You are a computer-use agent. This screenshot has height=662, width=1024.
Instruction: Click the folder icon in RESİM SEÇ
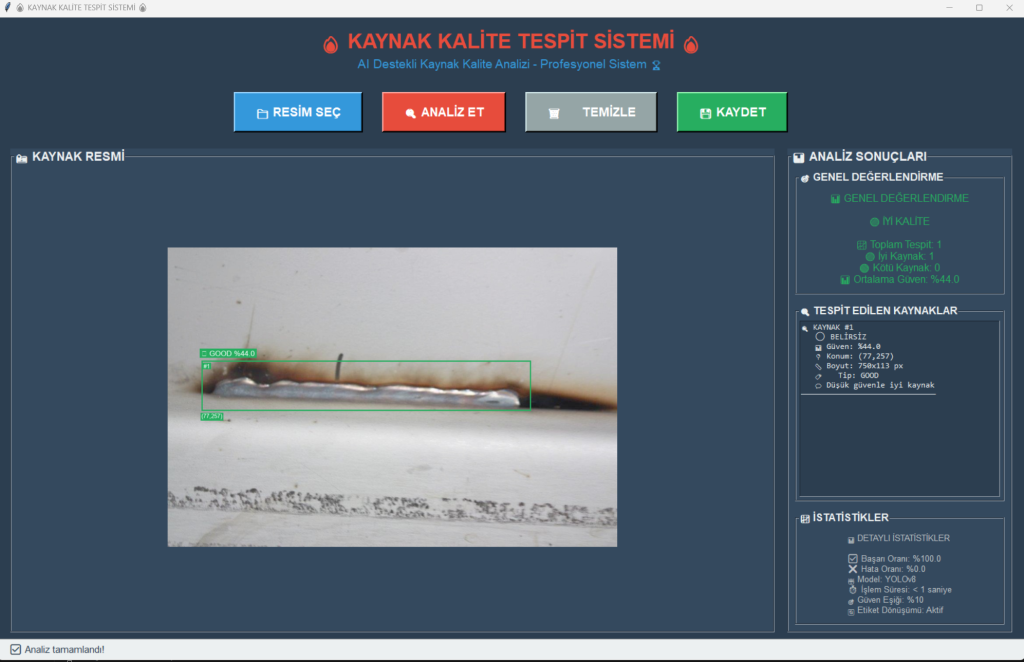pyautogui.click(x=262, y=113)
